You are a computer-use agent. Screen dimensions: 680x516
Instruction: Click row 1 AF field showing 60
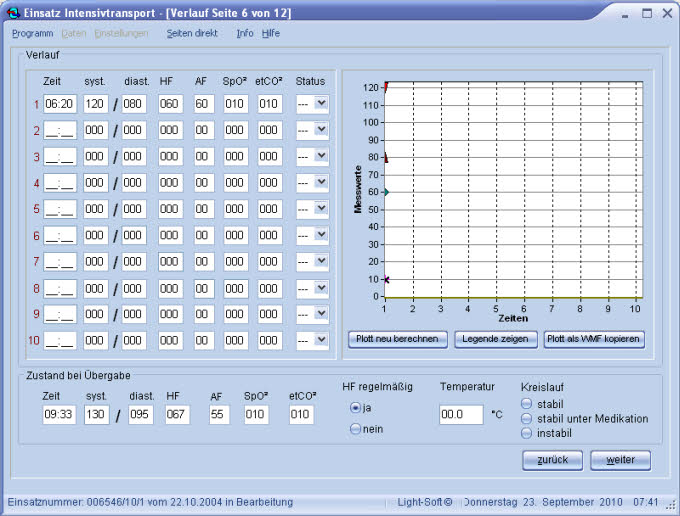click(204, 104)
